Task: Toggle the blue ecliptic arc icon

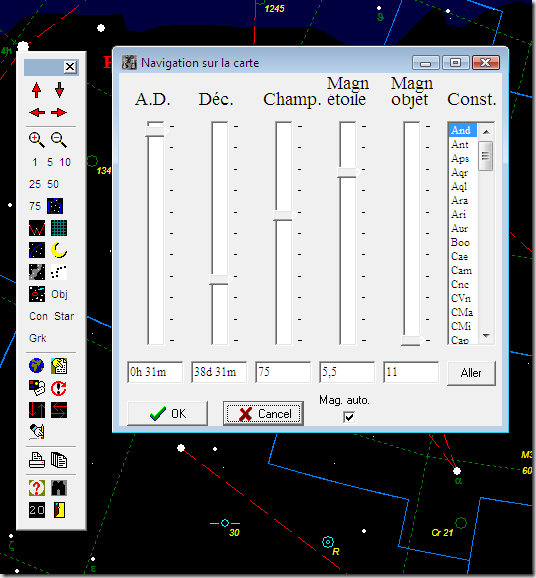Action: 37,250
